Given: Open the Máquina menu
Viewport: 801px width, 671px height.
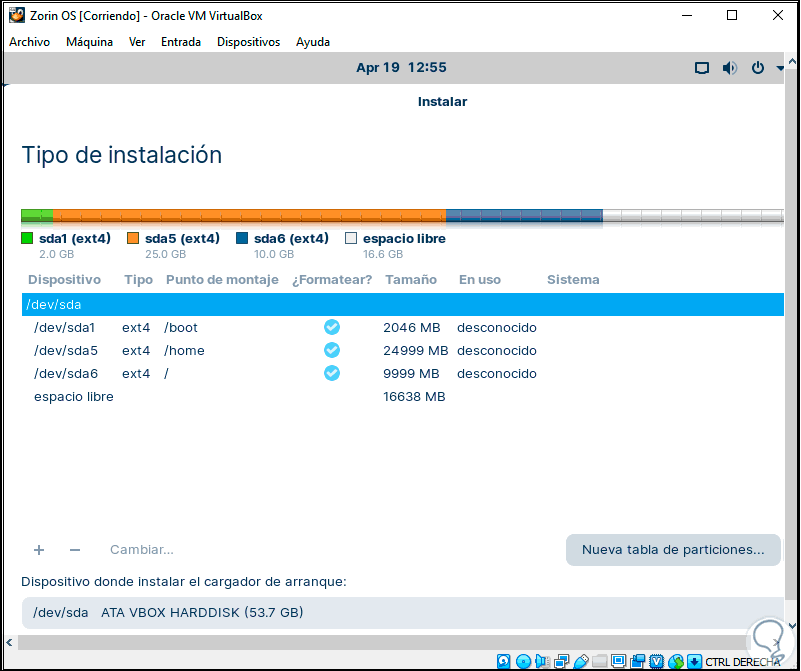Looking at the screenshot, I should [89, 42].
